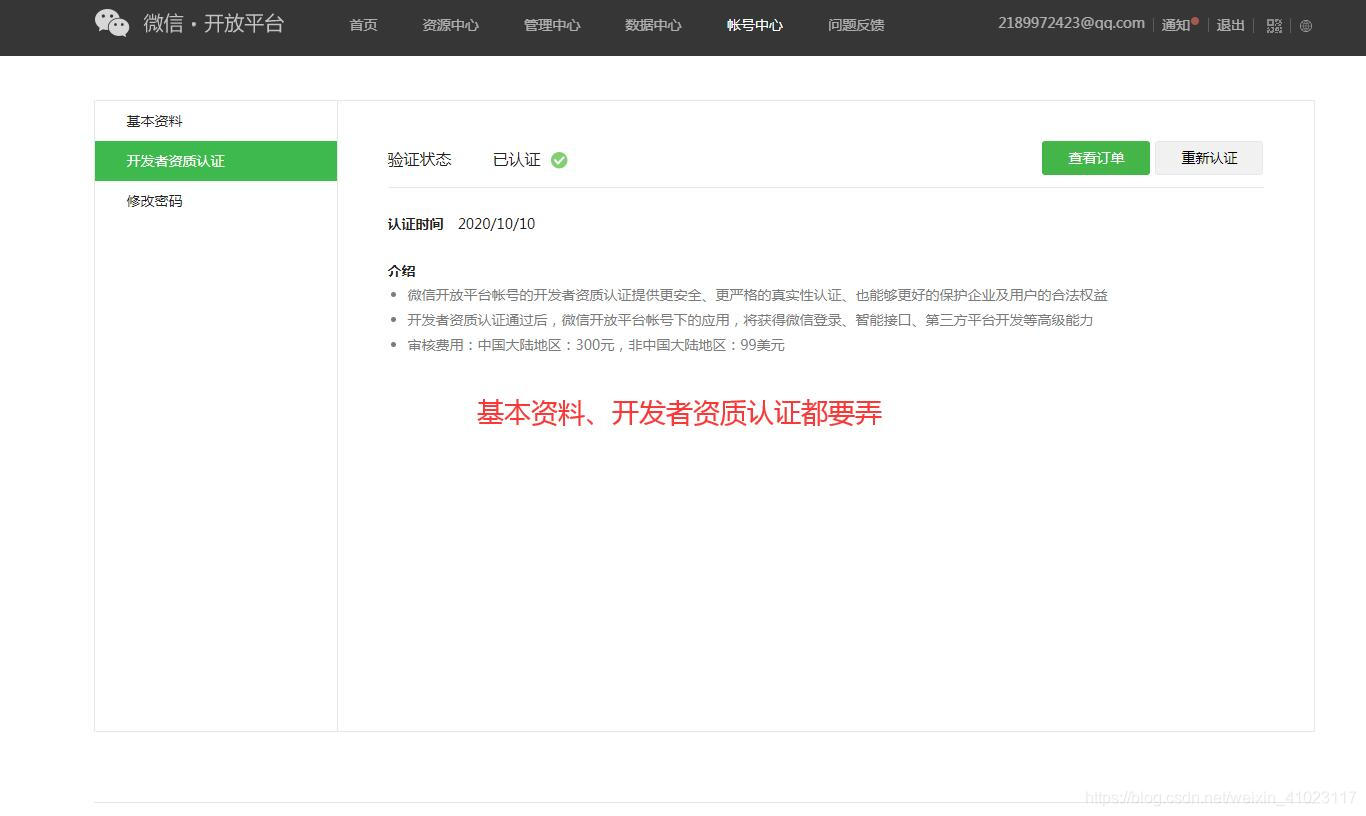Click 退出 to log out
Viewport: 1366px width, 816px height.
coord(1230,25)
